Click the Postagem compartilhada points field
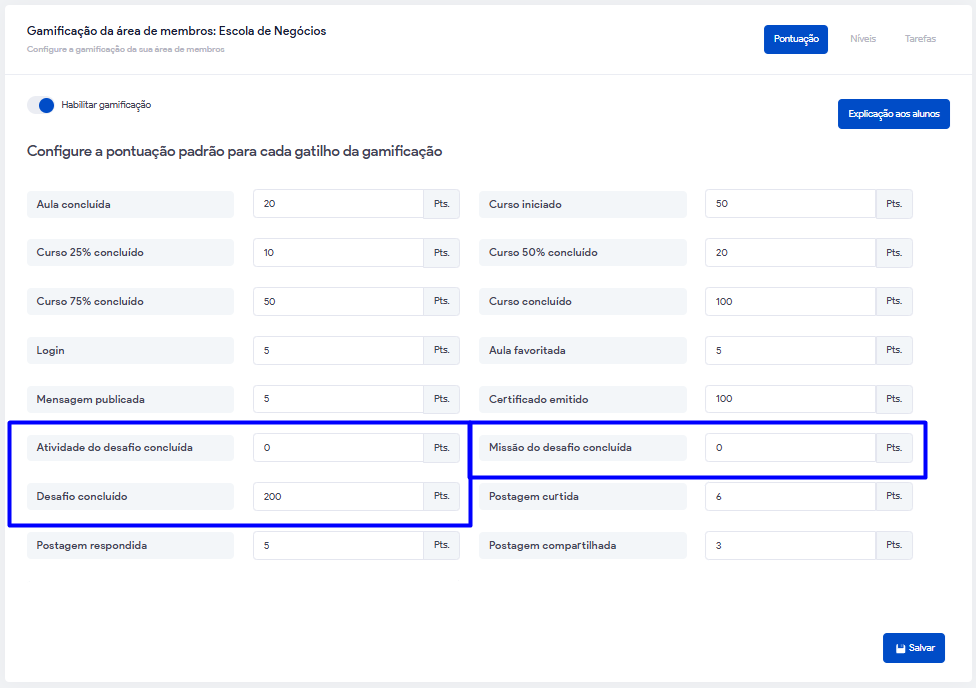Image resolution: width=976 pixels, height=692 pixels. click(x=790, y=546)
